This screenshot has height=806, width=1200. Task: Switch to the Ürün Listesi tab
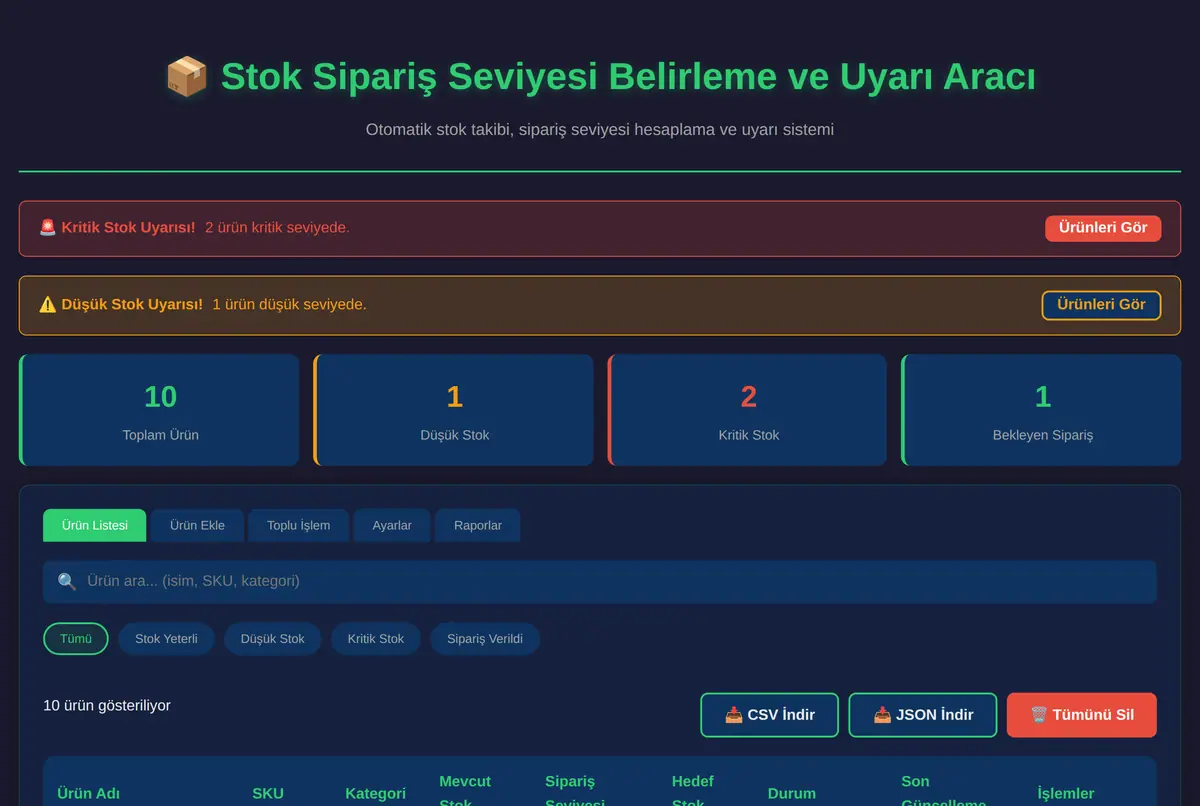pyautogui.click(x=95, y=525)
